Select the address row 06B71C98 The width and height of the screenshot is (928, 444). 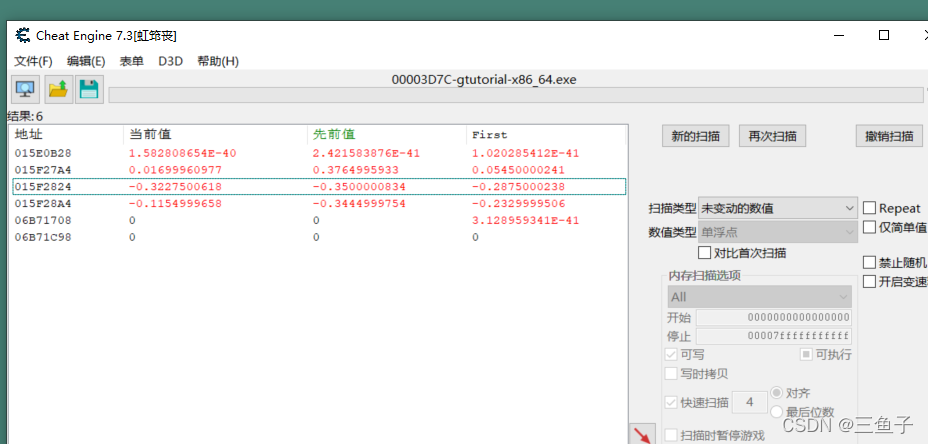click(x=318, y=237)
